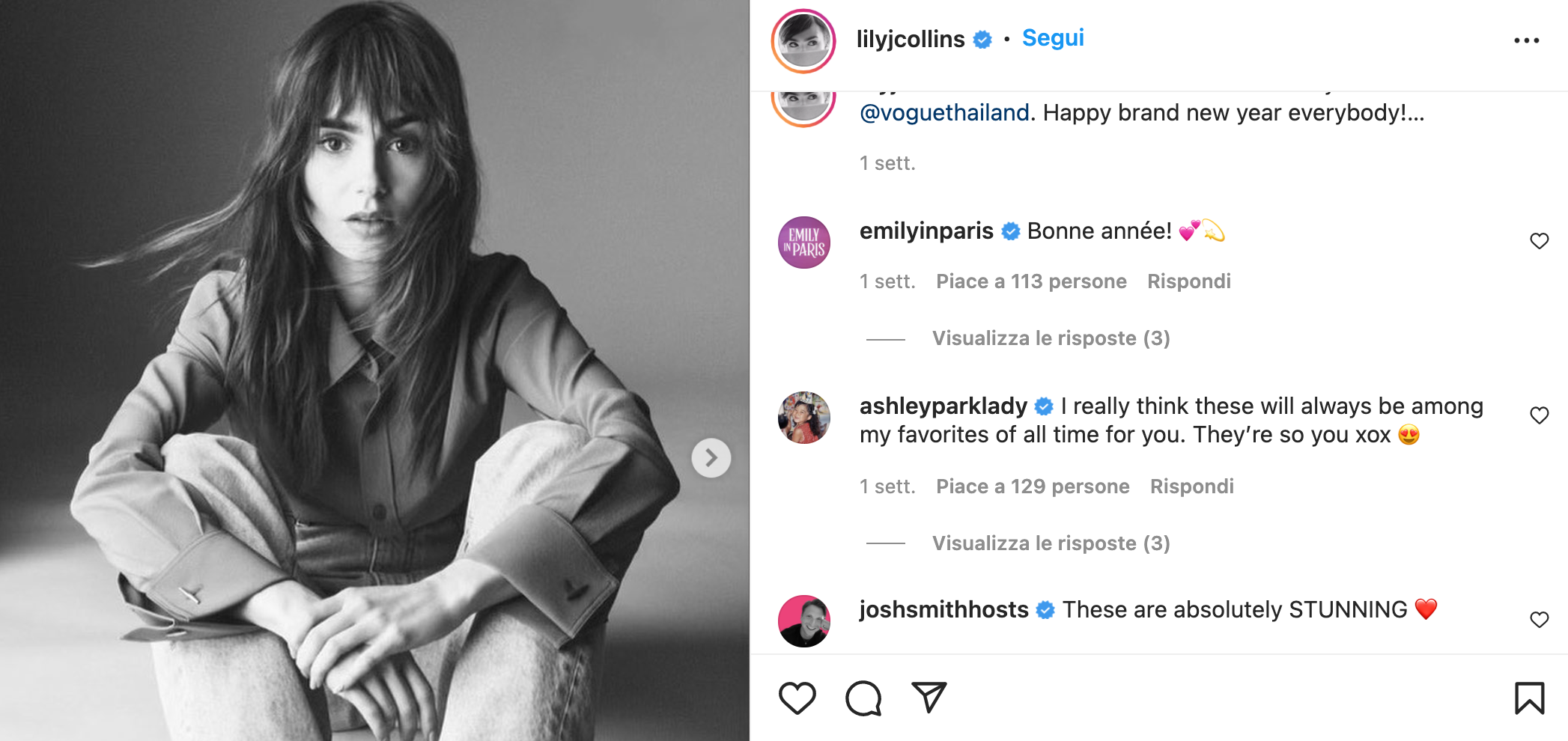
Task: Like joshsmithhosts comment heart
Action: coord(1539,620)
